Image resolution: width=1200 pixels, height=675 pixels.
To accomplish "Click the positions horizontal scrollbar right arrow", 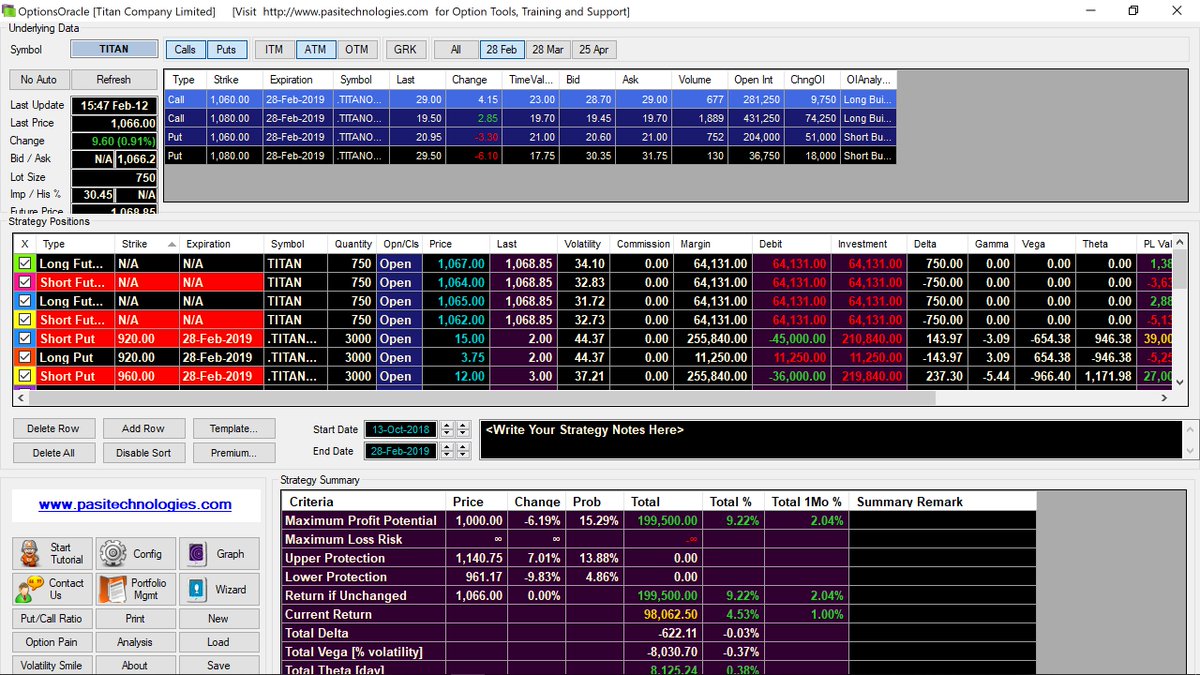I will click(1164, 397).
